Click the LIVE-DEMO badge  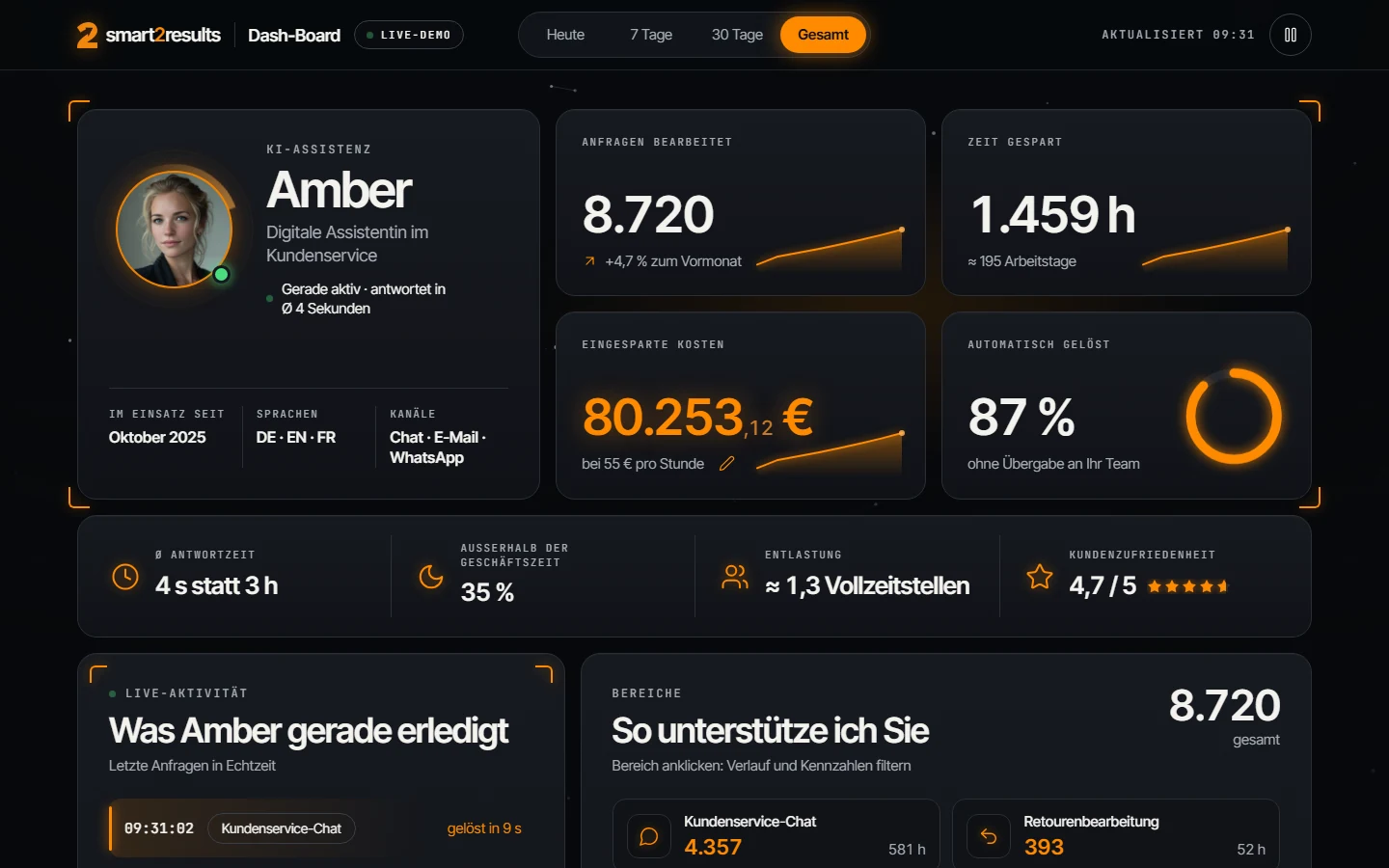pos(409,35)
